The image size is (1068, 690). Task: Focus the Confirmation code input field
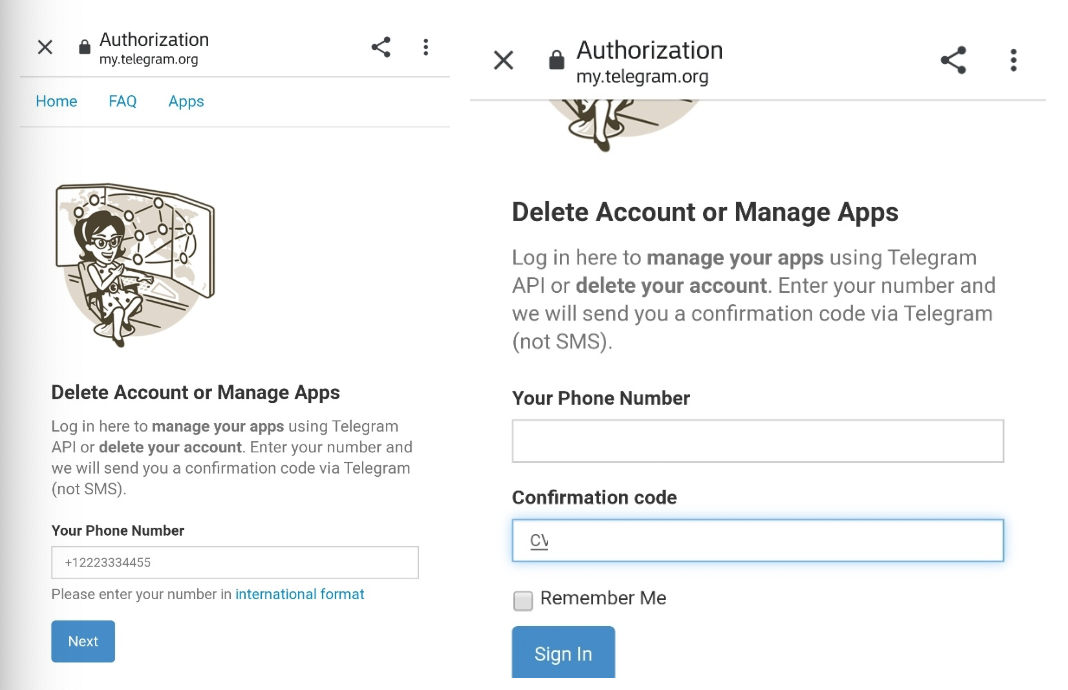point(757,541)
